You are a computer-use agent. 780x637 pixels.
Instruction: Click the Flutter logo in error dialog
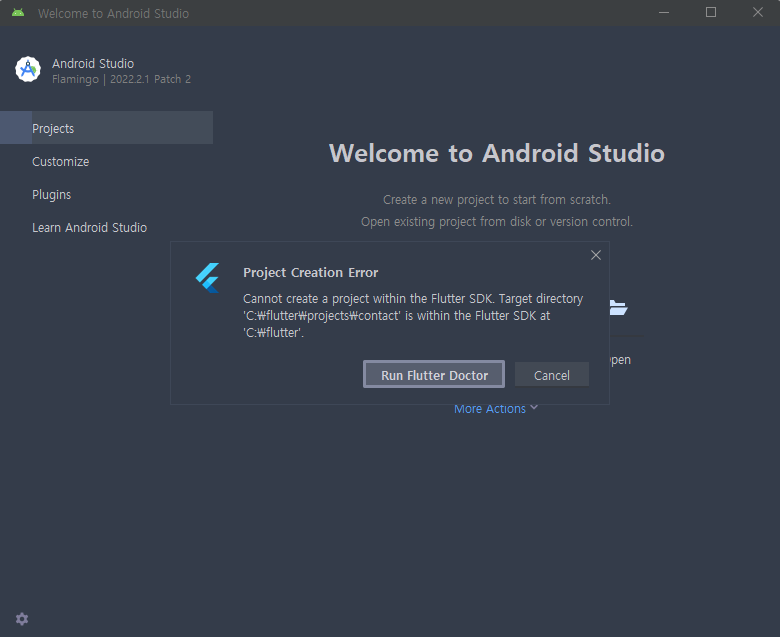[208, 278]
